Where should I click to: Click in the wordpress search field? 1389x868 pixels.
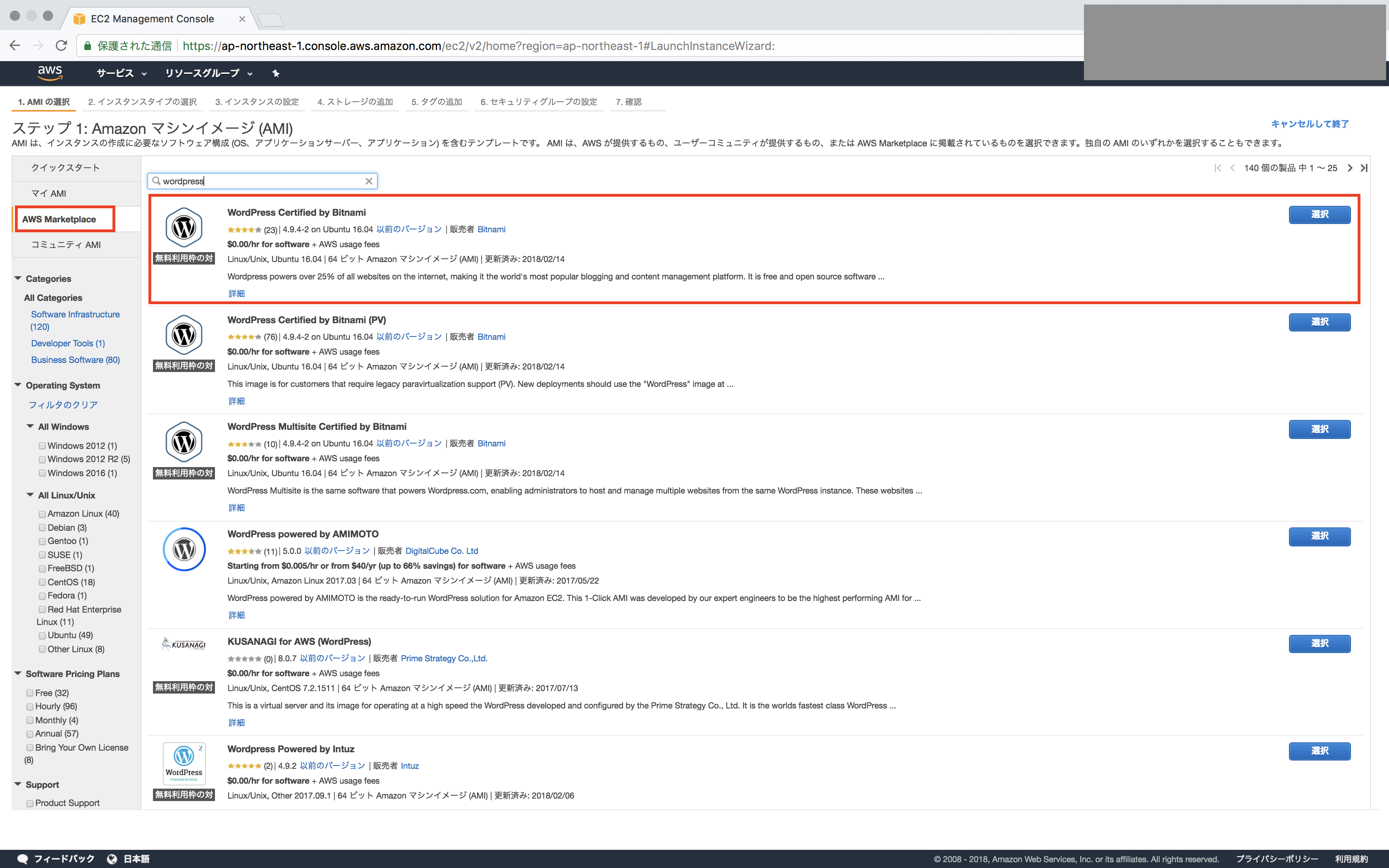(263, 181)
